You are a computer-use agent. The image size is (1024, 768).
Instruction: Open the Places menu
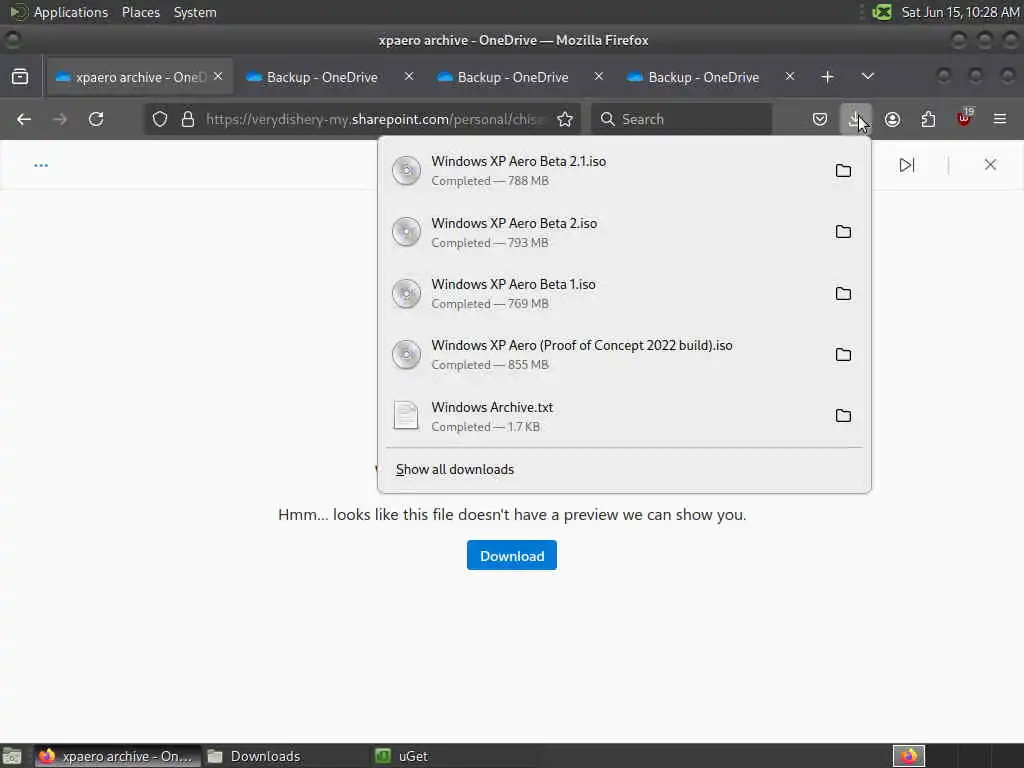140,12
